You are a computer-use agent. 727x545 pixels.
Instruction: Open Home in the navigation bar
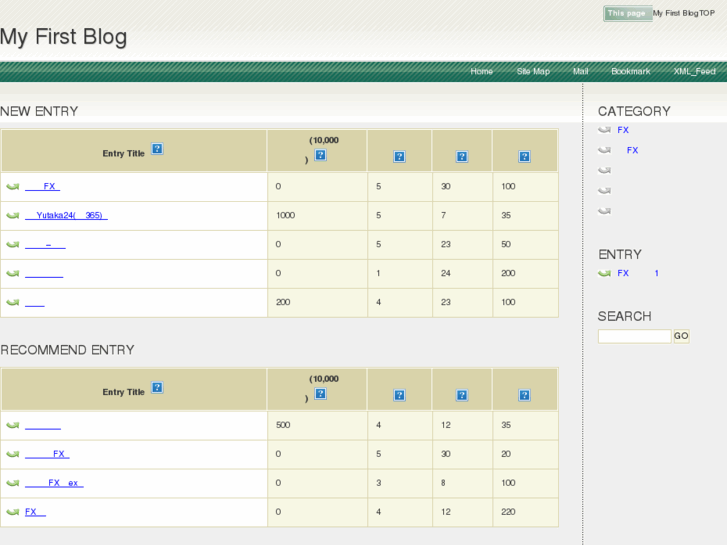pos(481,71)
